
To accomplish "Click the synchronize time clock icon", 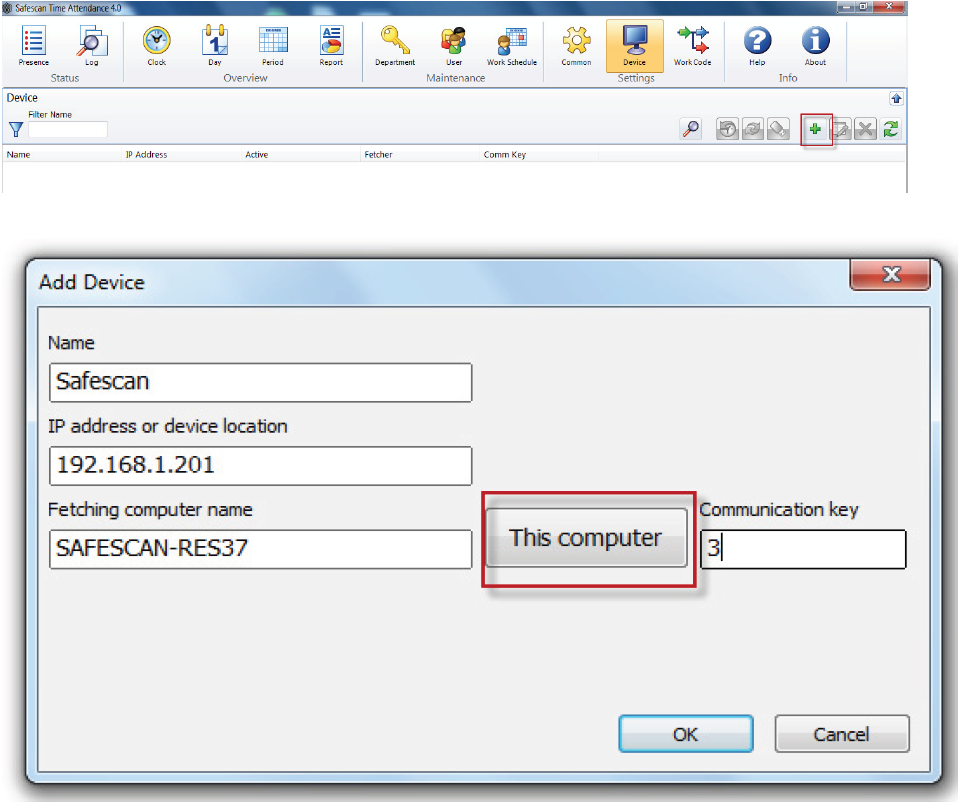I will pyautogui.click(x=727, y=129).
